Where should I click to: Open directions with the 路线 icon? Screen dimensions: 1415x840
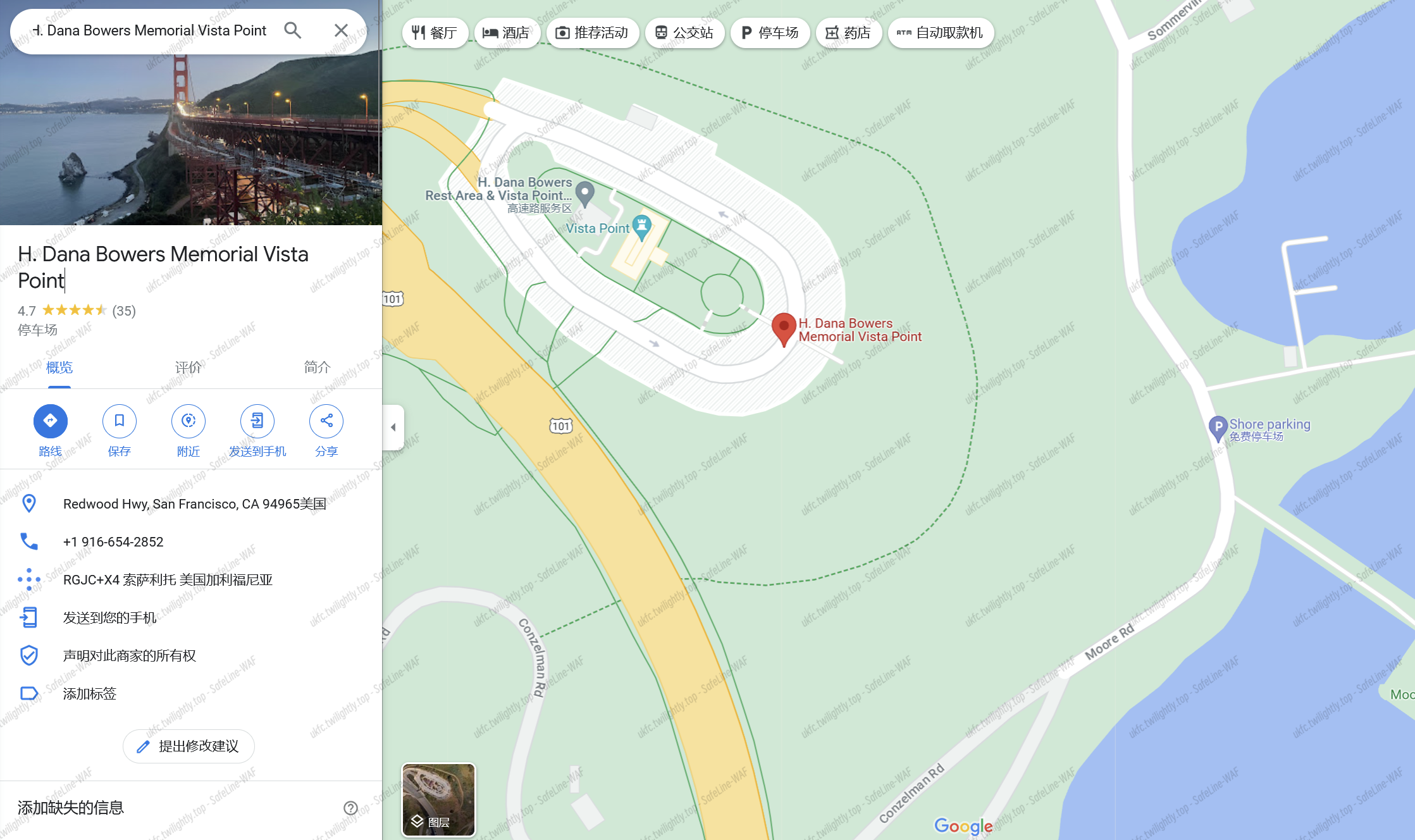coord(51,421)
